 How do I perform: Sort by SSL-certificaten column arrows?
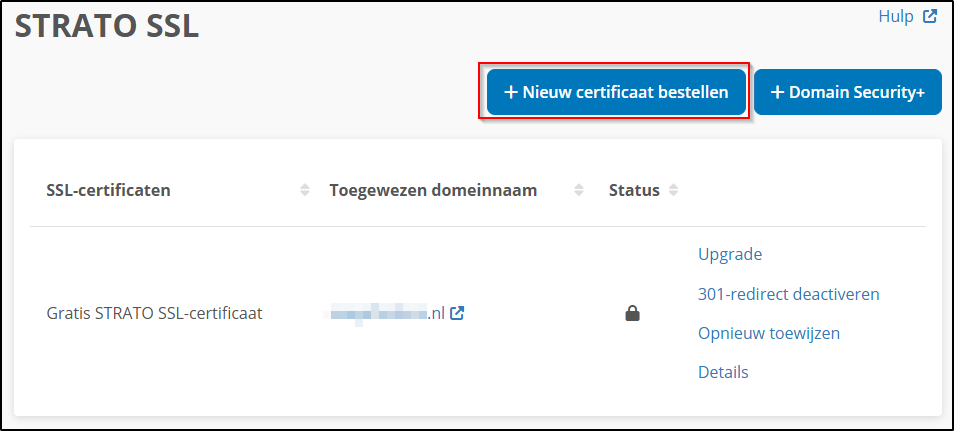(x=305, y=191)
